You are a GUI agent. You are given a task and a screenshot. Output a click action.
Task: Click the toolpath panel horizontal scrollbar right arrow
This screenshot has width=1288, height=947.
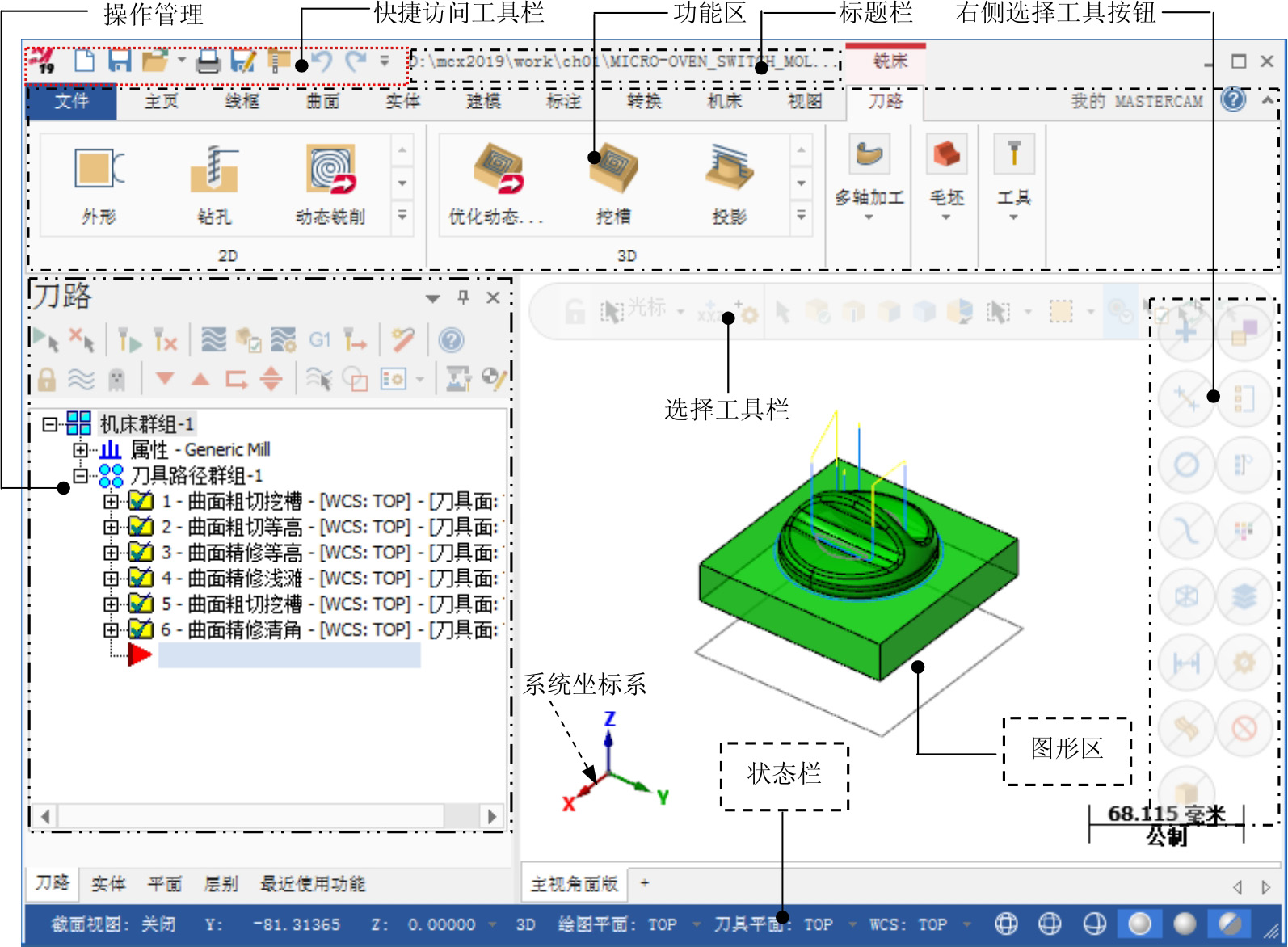491,816
